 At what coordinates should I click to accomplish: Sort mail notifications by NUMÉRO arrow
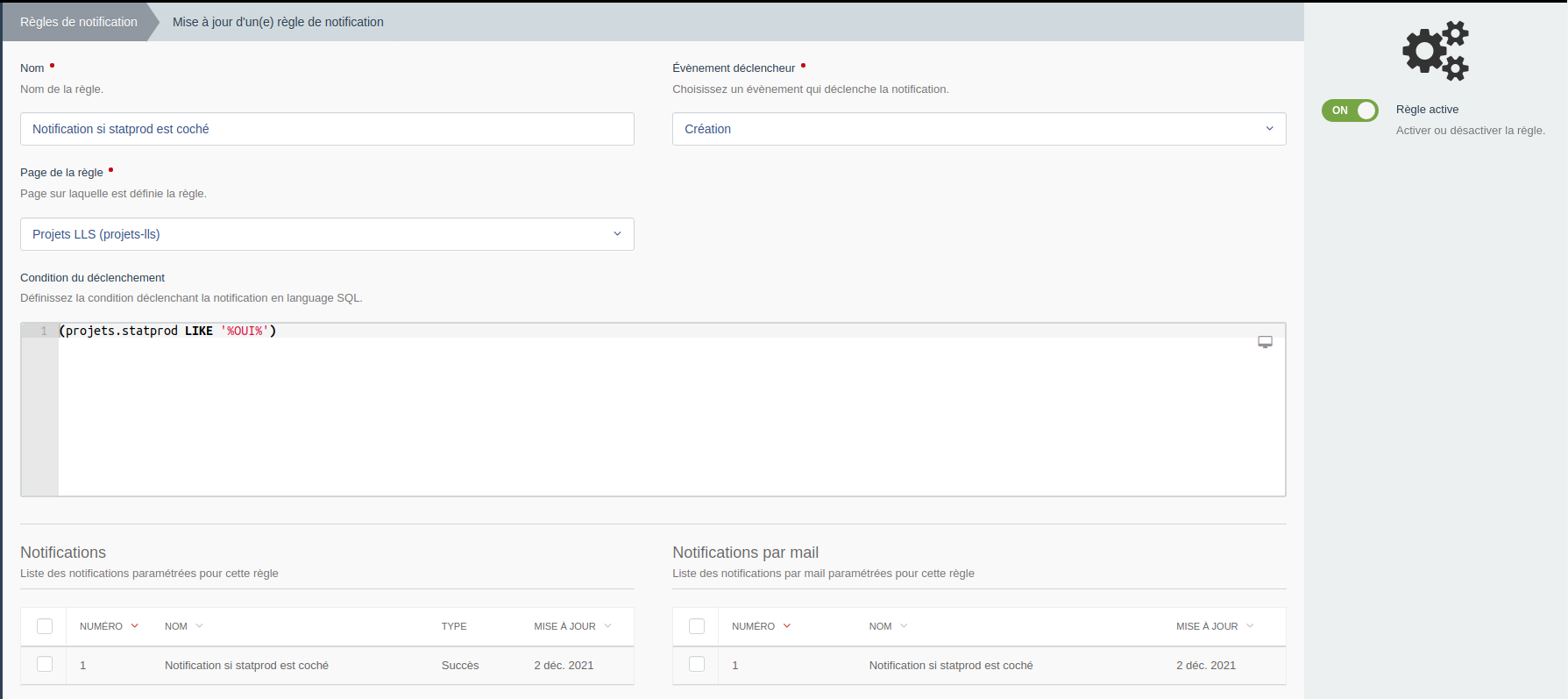click(x=787, y=626)
